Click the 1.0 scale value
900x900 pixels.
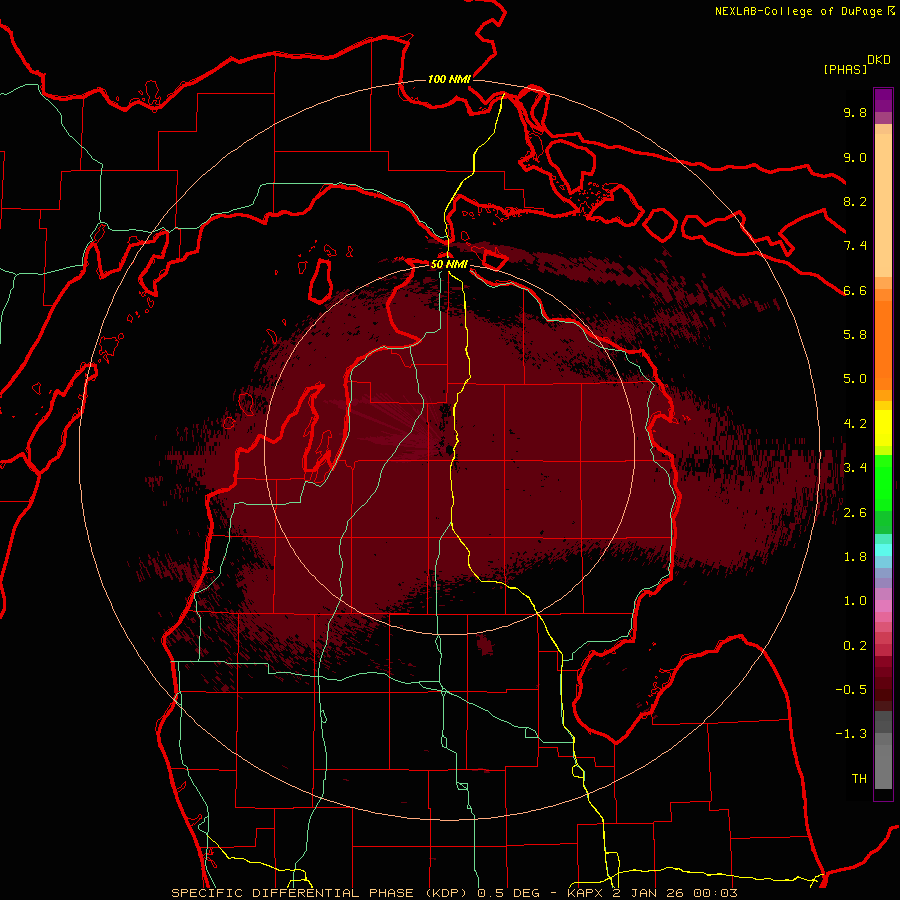[855, 601]
